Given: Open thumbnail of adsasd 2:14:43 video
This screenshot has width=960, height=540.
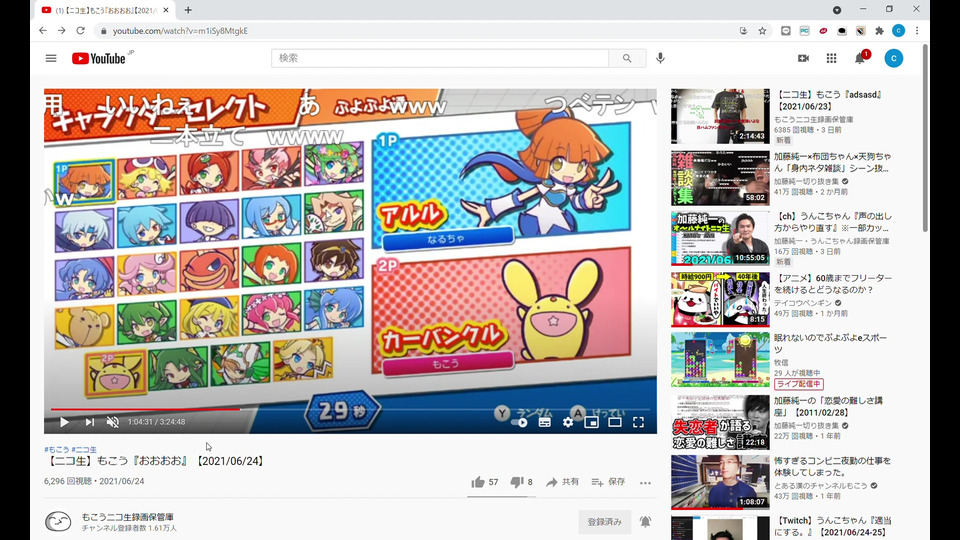Looking at the screenshot, I should 720,116.
